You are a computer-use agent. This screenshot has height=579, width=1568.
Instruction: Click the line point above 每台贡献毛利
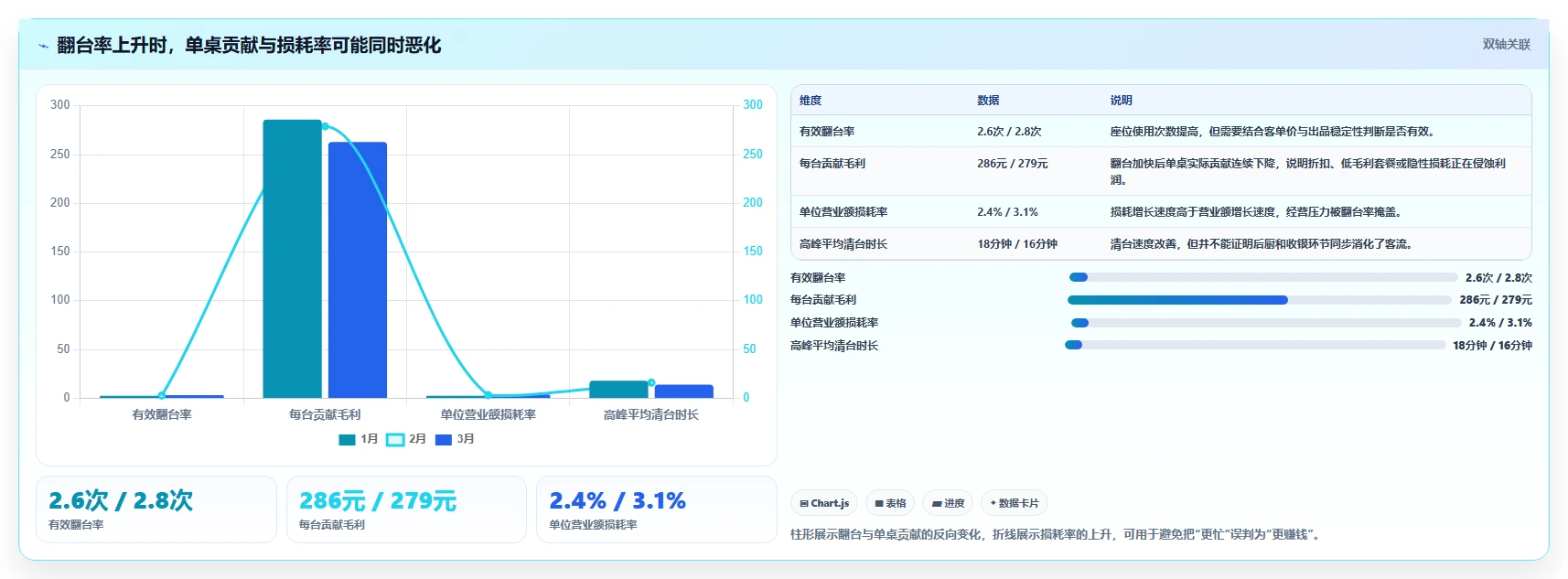(325, 126)
